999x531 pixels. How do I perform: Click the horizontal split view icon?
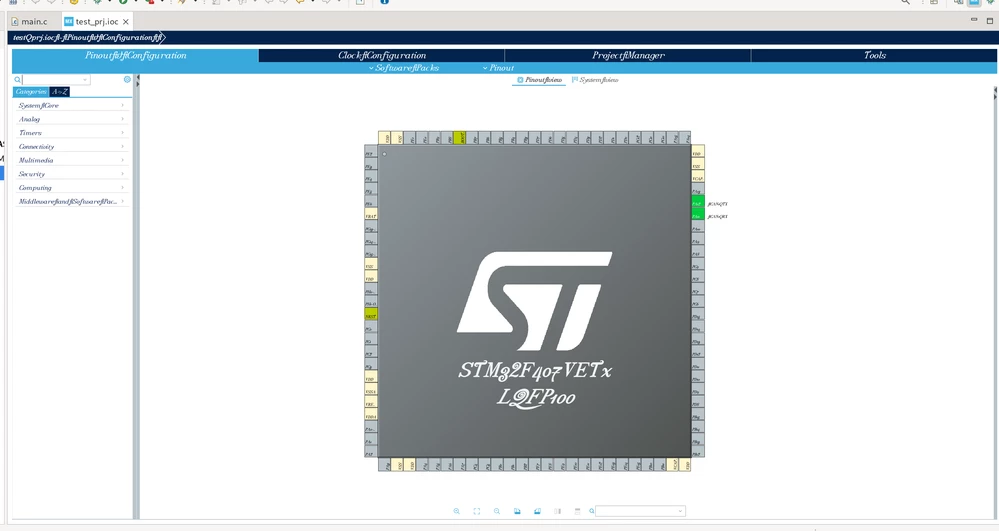click(x=578, y=511)
